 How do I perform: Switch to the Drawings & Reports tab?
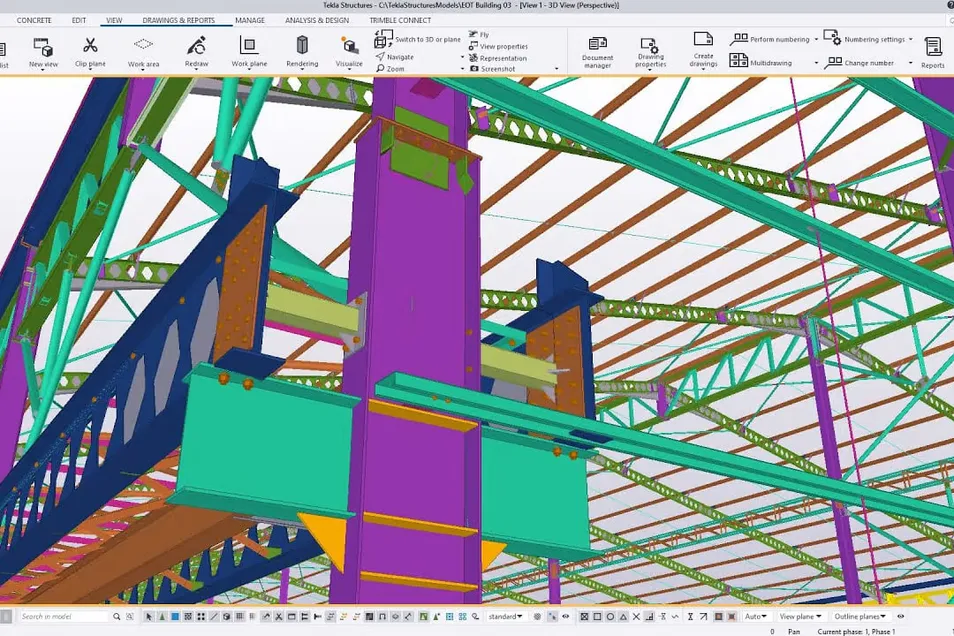178,20
